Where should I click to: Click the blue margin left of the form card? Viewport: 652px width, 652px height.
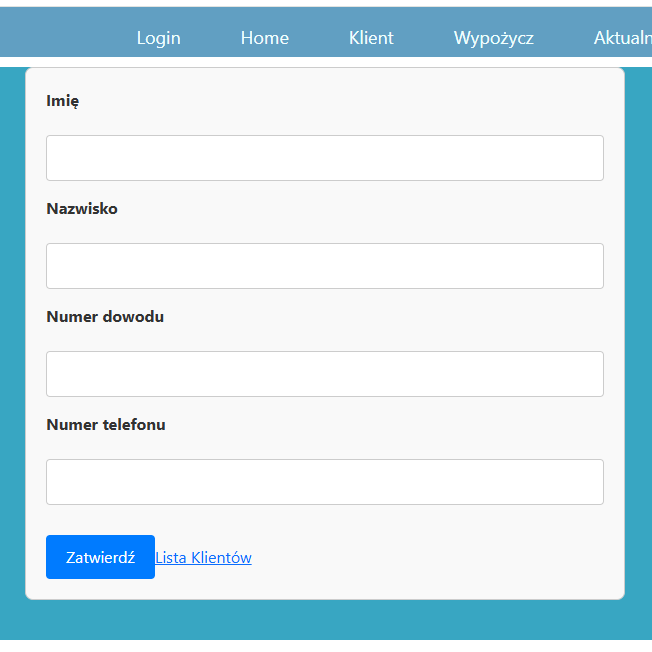coord(12,330)
